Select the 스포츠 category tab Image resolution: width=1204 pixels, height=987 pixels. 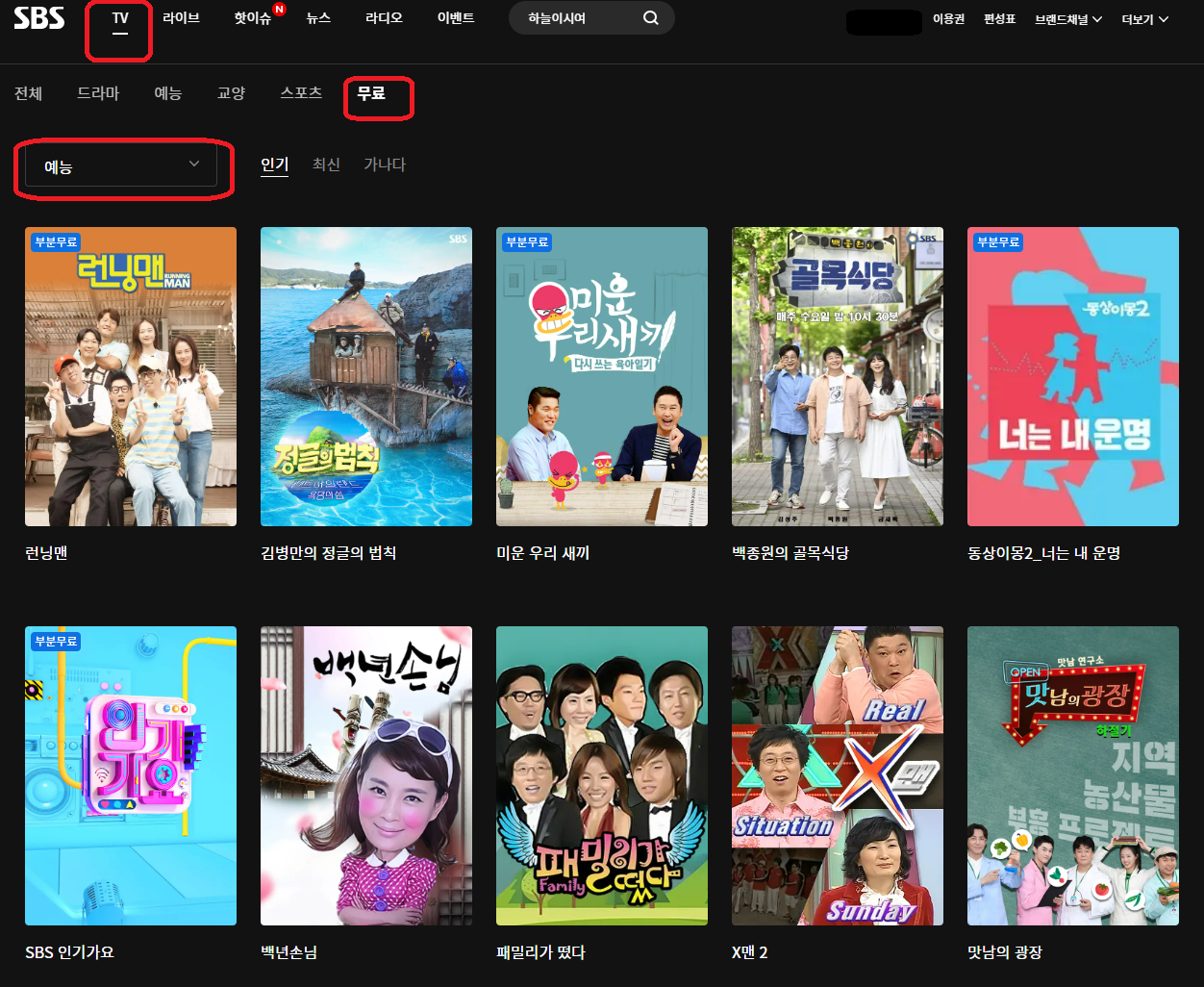pos(301,93)
